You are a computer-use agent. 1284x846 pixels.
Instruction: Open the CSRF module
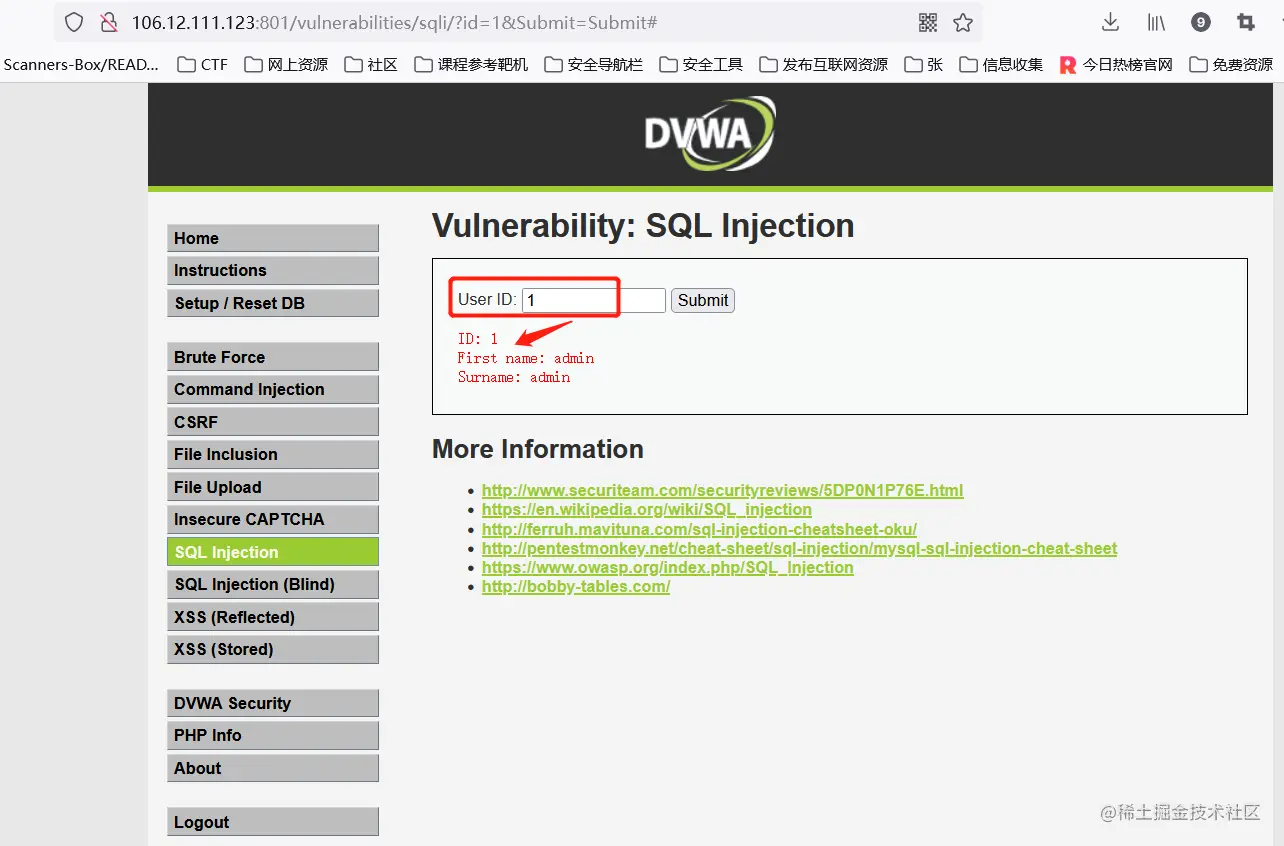pos(273,422)
